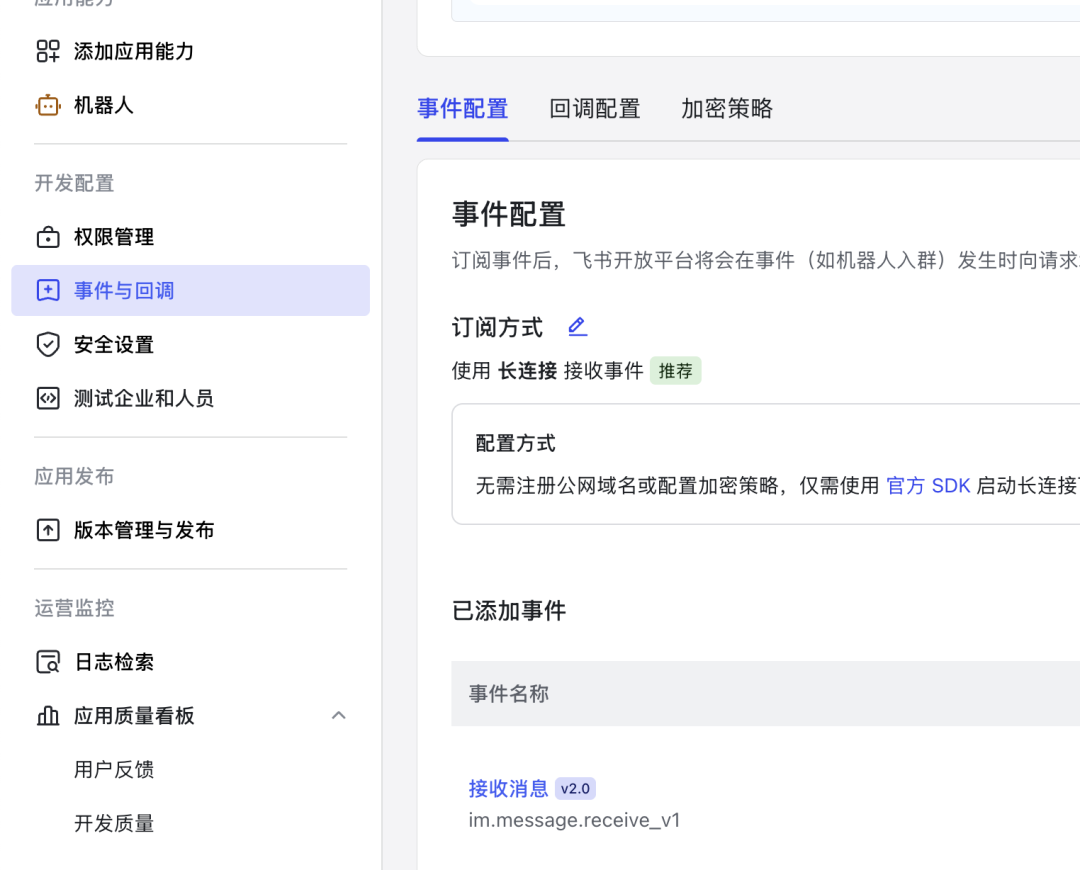Click the 添加应用能力 sidebar icon

47,50
